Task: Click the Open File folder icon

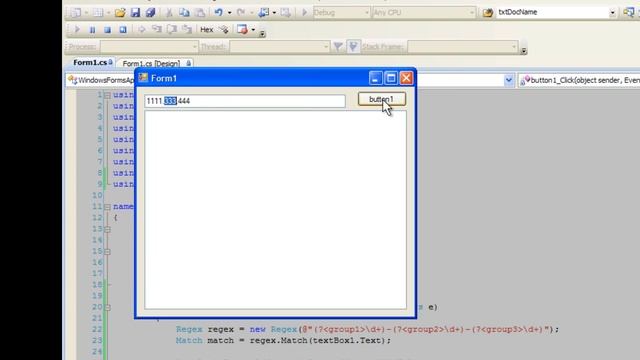Action: 120,13
